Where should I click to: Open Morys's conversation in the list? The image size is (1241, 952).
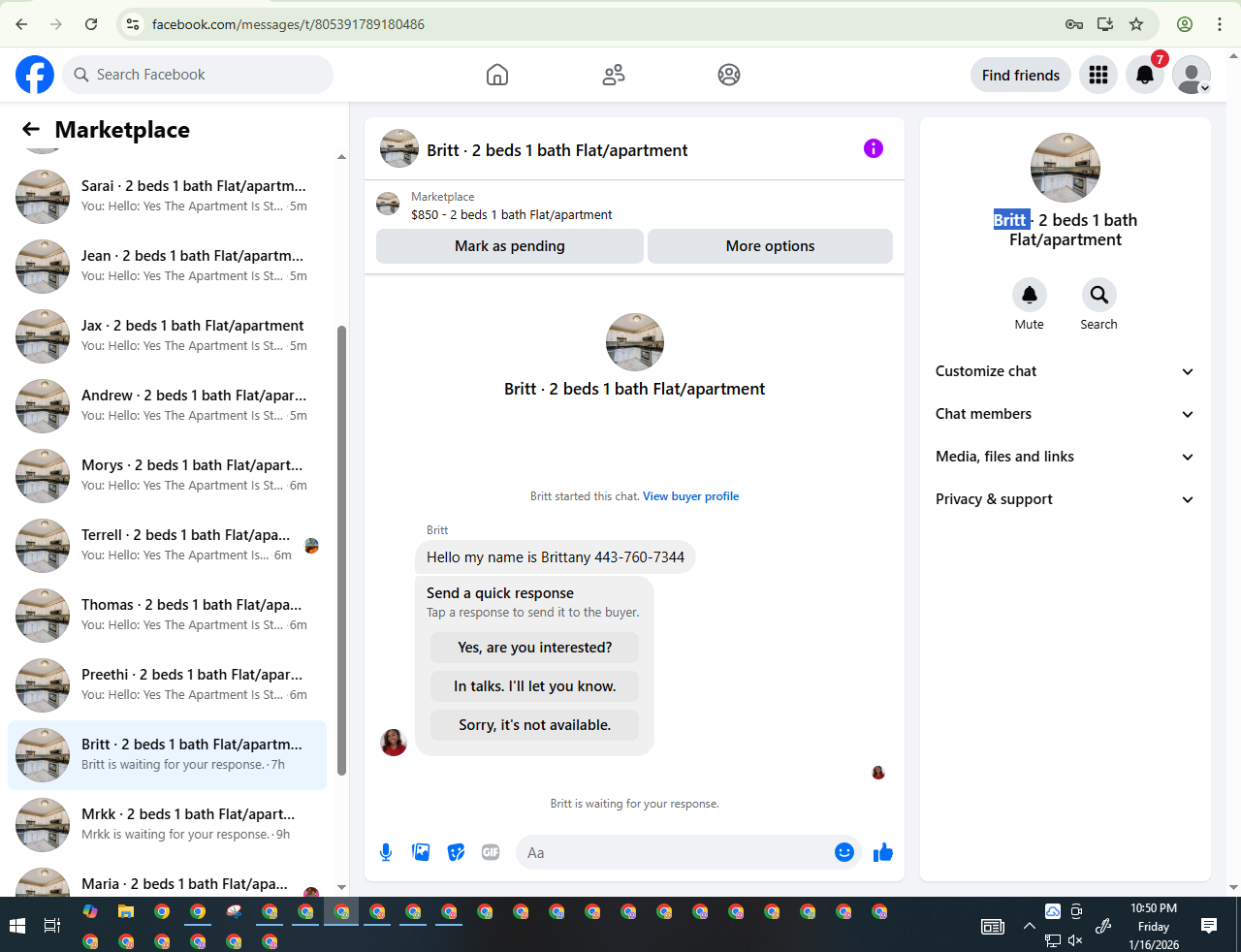coord(167,475)
